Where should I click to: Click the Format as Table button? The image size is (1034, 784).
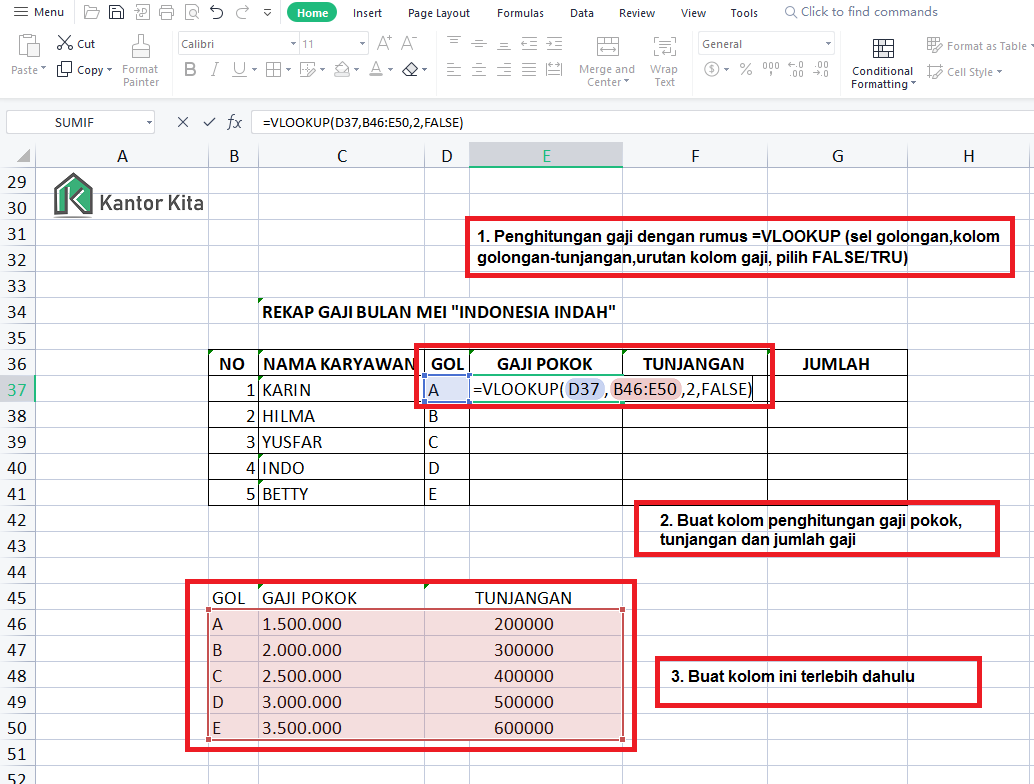point(978,45)
